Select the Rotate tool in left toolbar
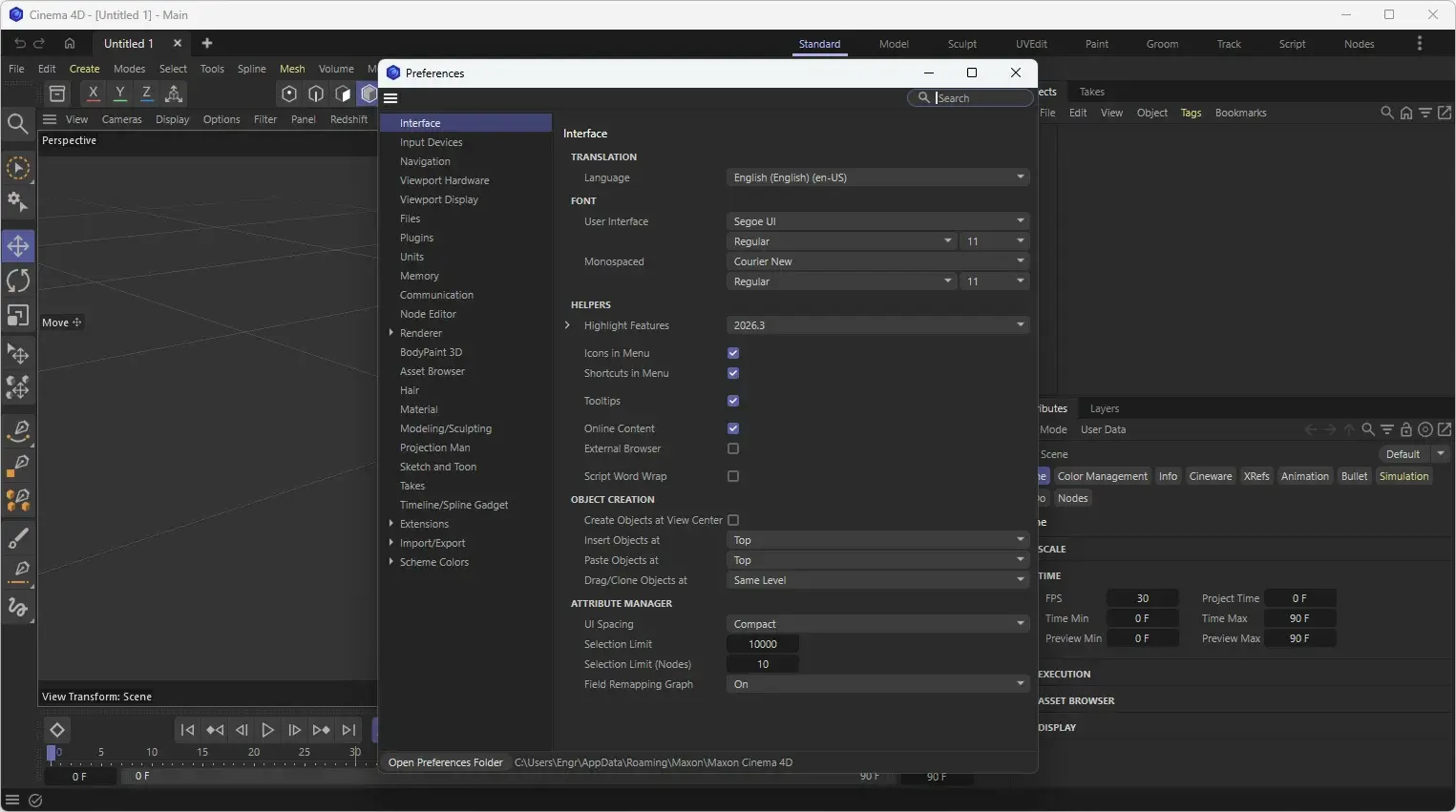The image size is (1456, 812). point(18,281)
